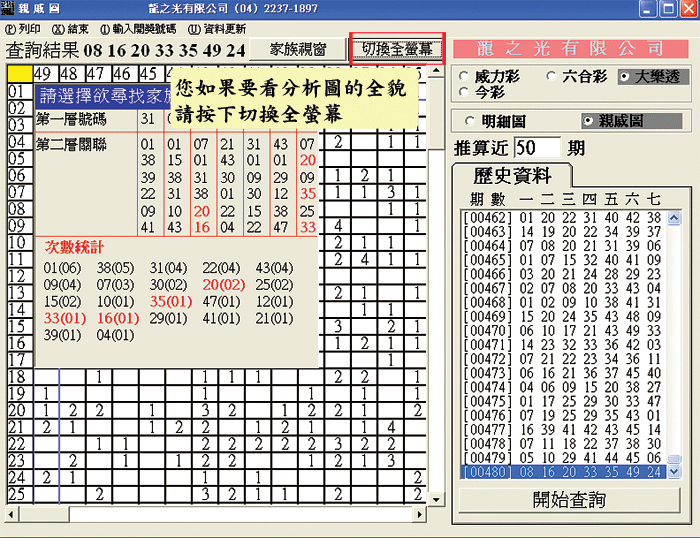Select history row [00480]
700x538 pixels.
563,472
